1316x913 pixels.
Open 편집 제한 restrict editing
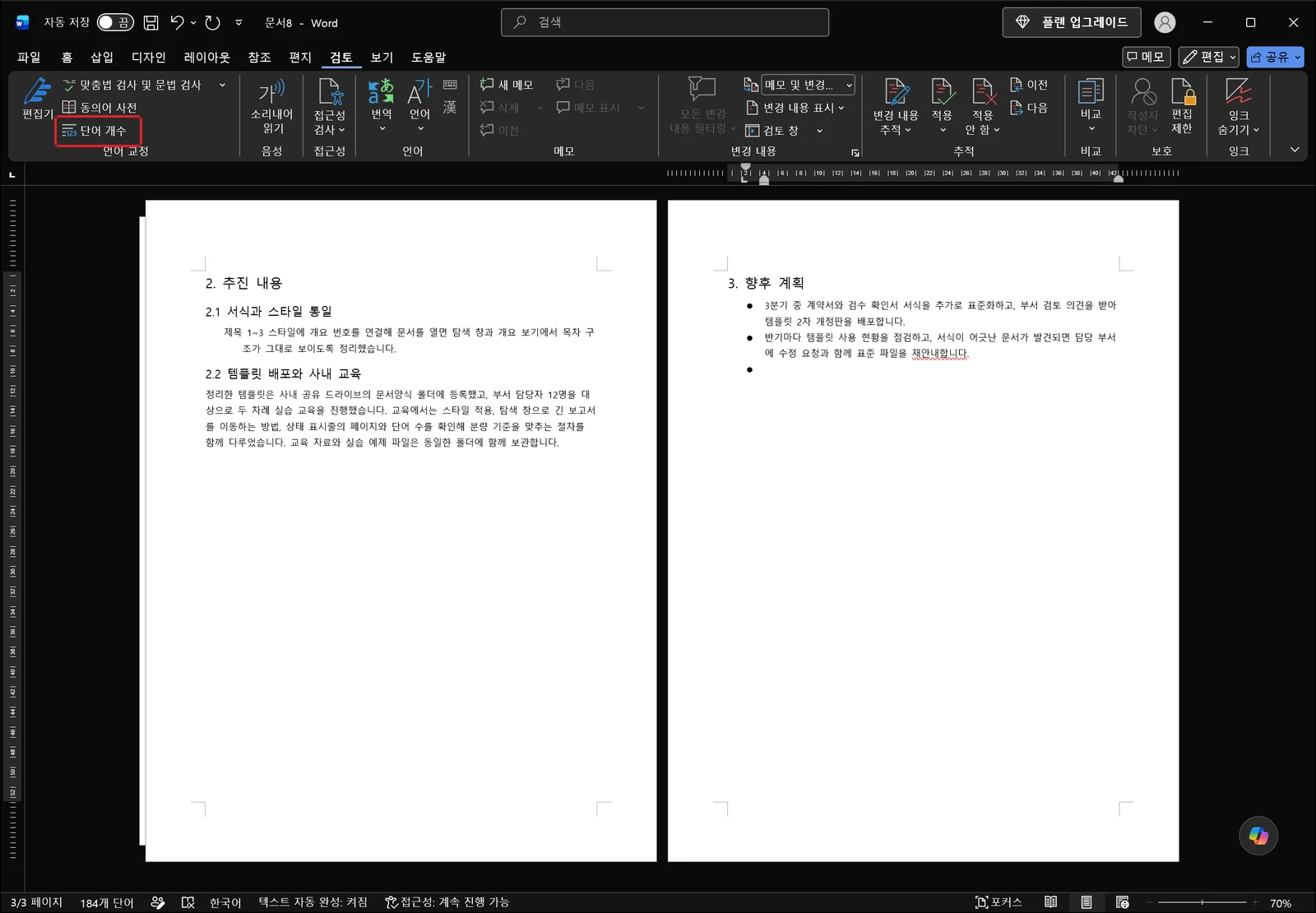coord(1183,106)
